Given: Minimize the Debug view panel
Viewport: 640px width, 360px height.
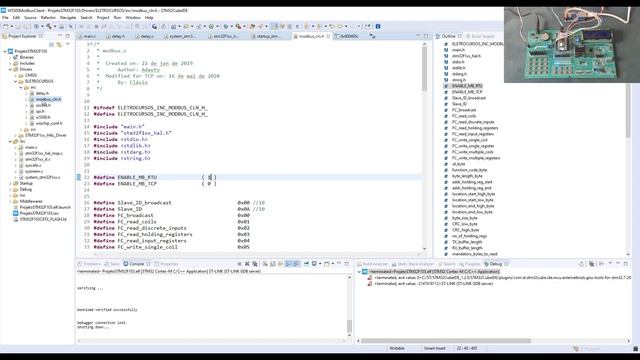Looking at the screenshot, I should (x=618, y=264).
